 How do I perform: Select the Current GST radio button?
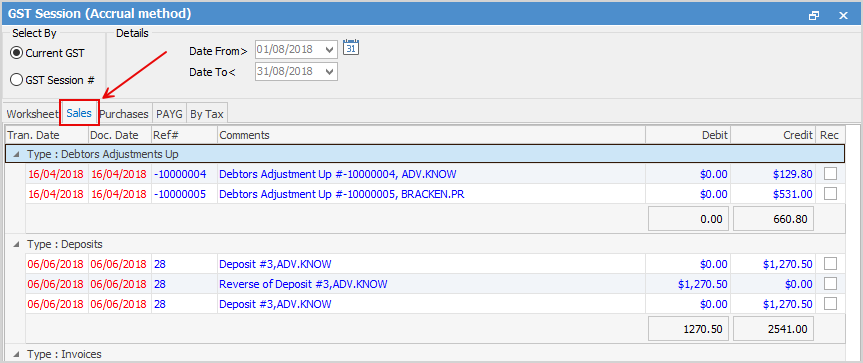17,53
